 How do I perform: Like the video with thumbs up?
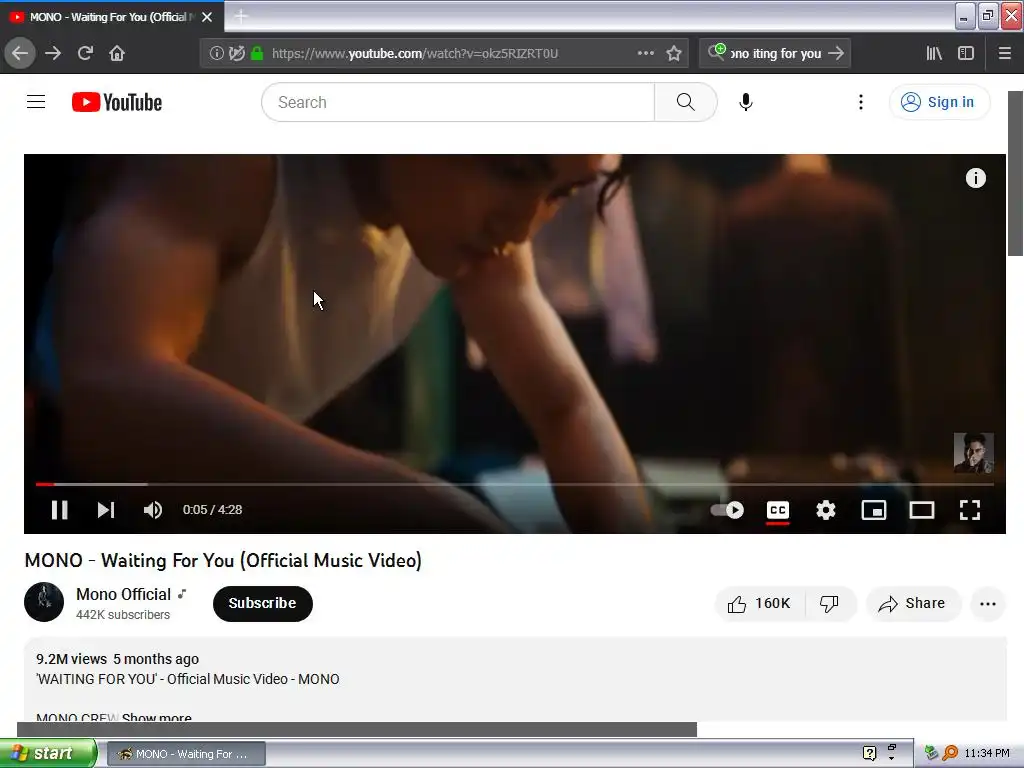[760, 603]
